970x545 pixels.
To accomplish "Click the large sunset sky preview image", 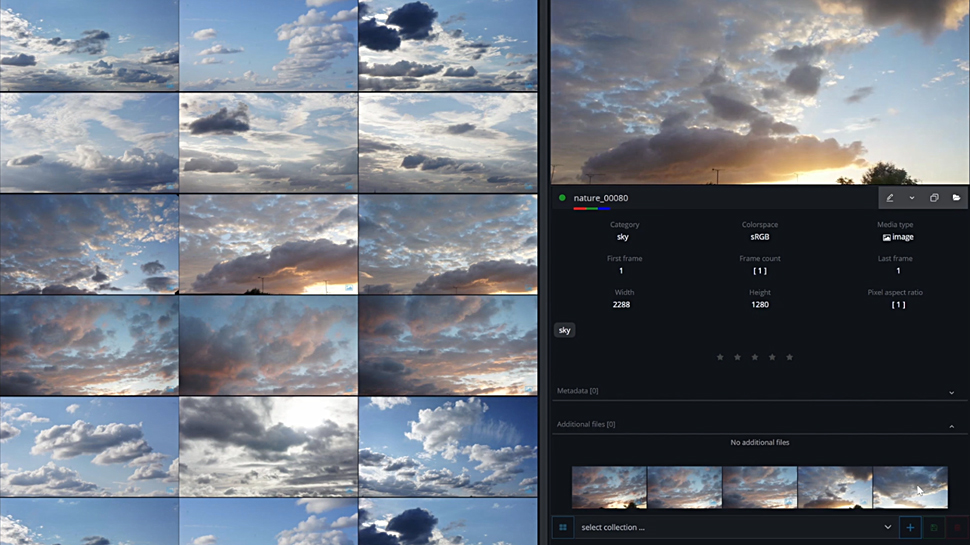I will 760,92.
